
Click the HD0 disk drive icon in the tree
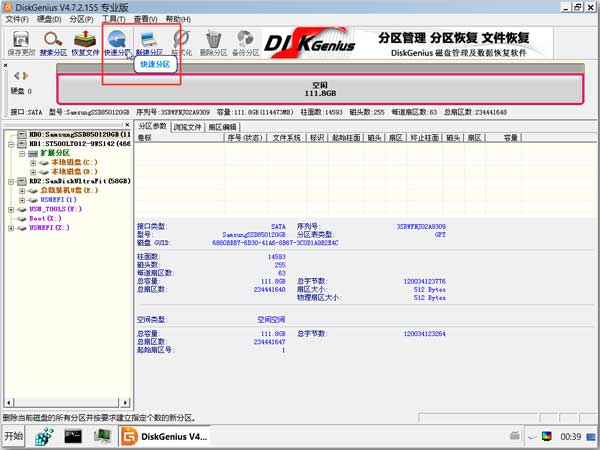(22, 135)
